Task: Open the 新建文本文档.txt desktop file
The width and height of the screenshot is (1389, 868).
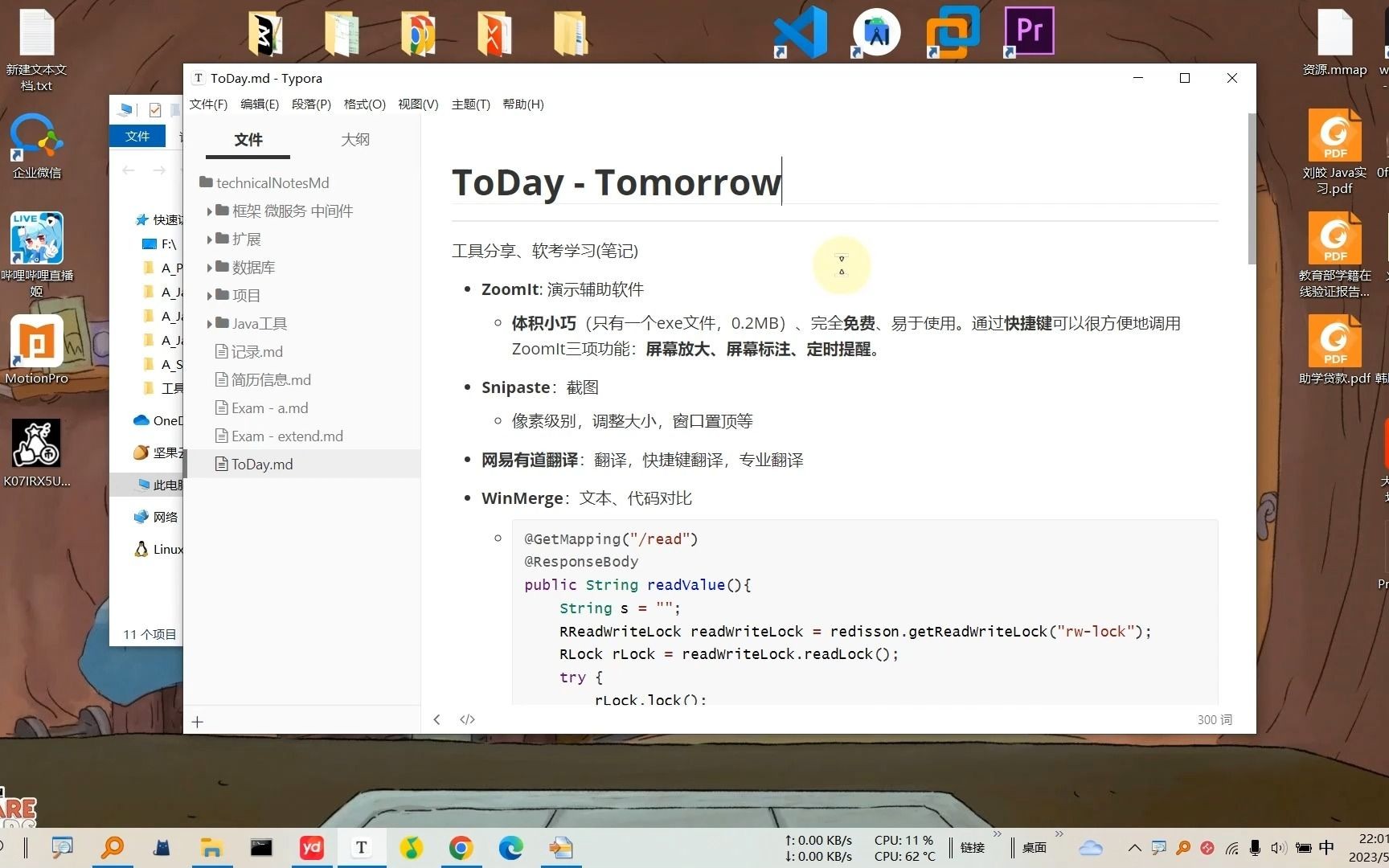Action: (x=36, y=50)
